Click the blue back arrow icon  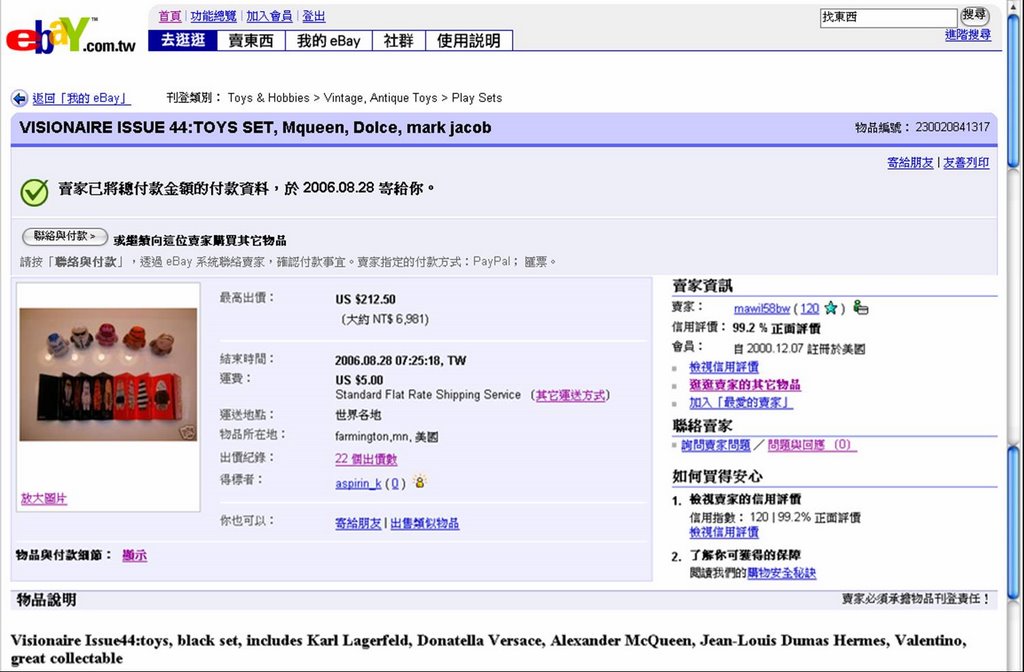(20, 99)
